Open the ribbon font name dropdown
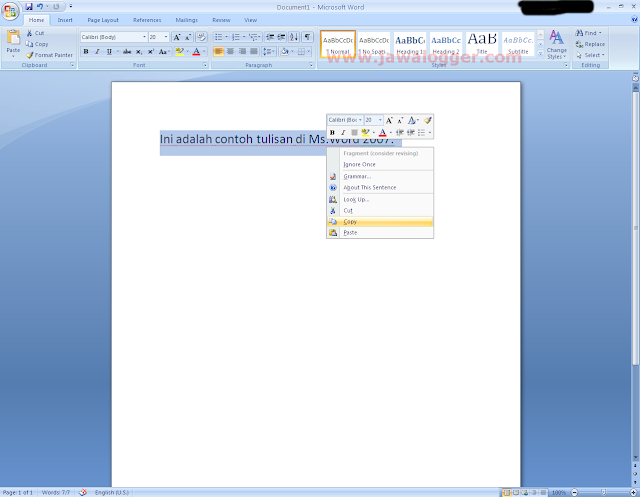 (144, 37)
